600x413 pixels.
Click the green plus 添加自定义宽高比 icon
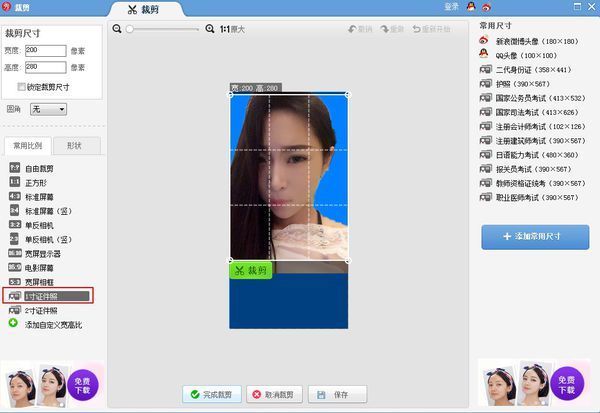point(13,323)
